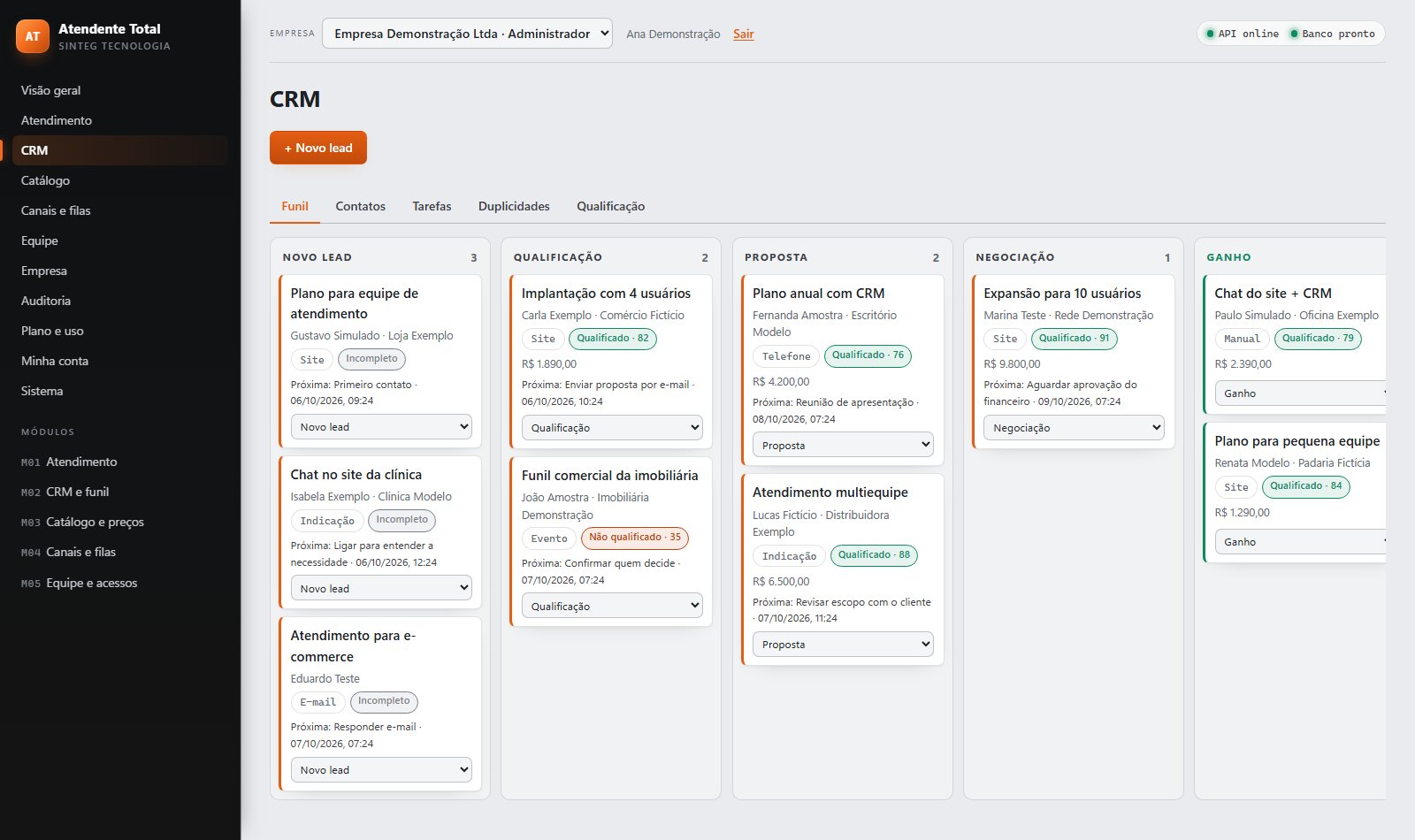The image size is (1415, 840).
Task: Click the Não qualificado · 35 badge
Action: (635, 538)
